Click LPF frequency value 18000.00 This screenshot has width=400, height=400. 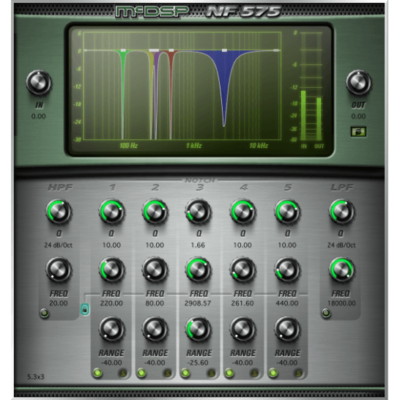(x=341, y=303)
